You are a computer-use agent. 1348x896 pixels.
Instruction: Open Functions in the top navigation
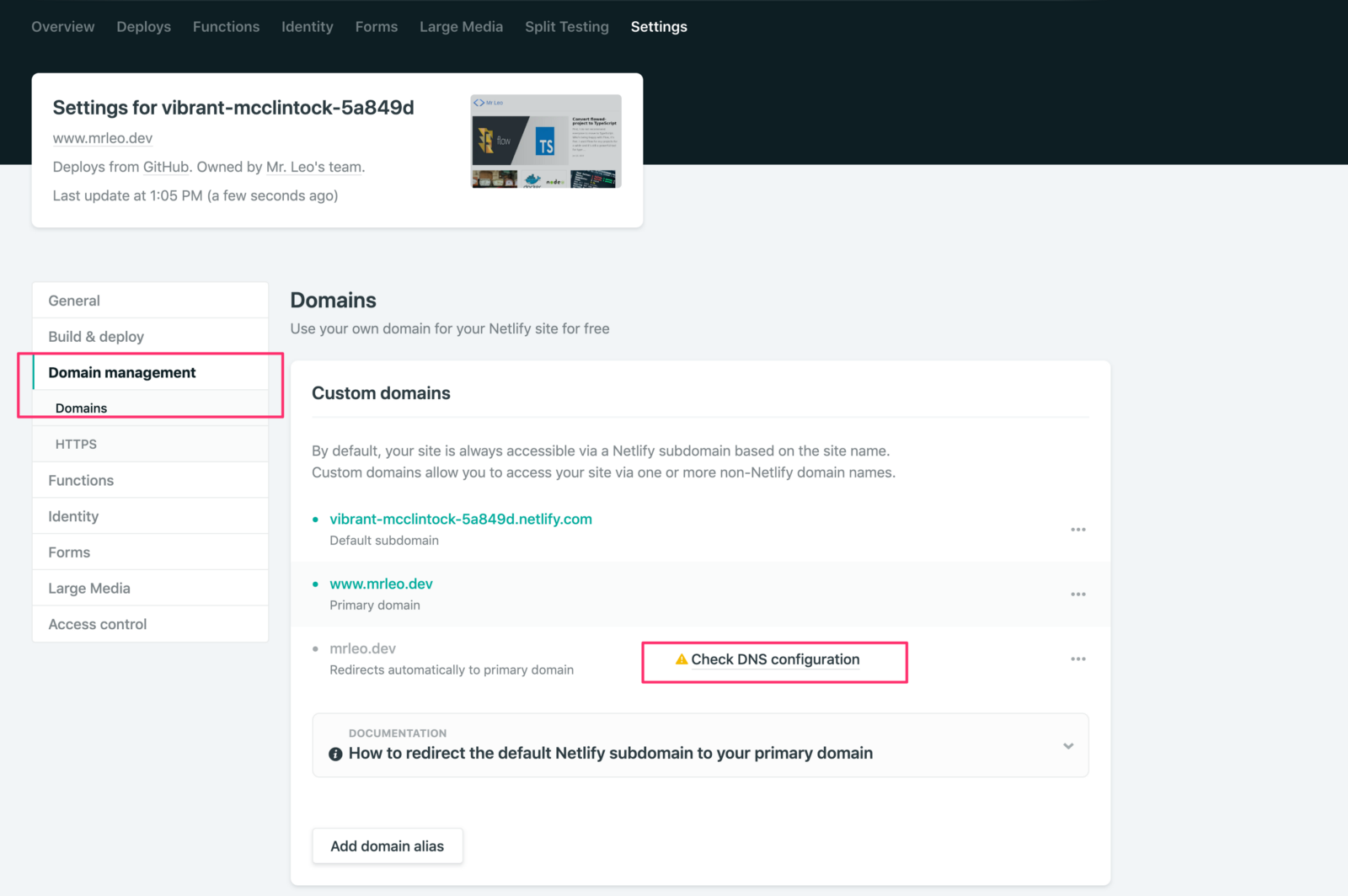pyautogui.click(x=226, y=27)
